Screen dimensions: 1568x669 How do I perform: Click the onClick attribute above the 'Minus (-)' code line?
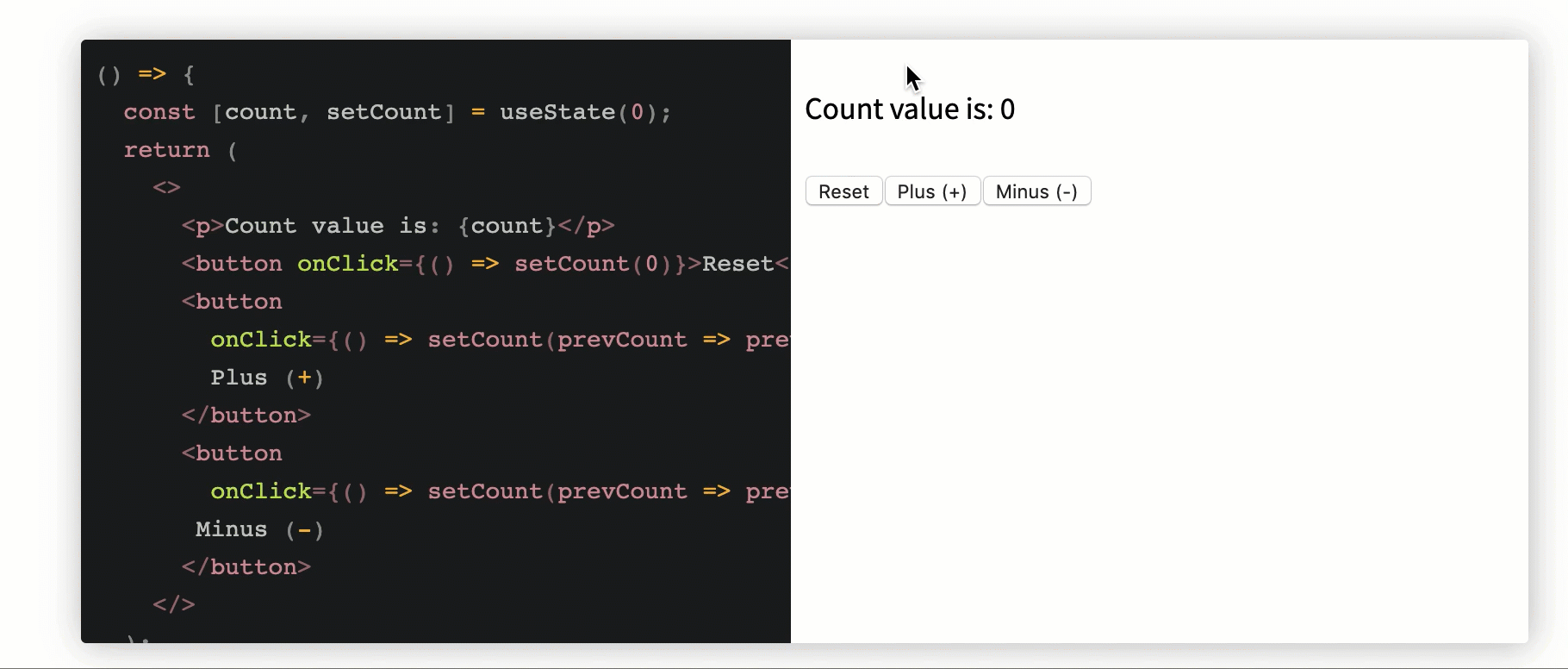tap(261, 491)
